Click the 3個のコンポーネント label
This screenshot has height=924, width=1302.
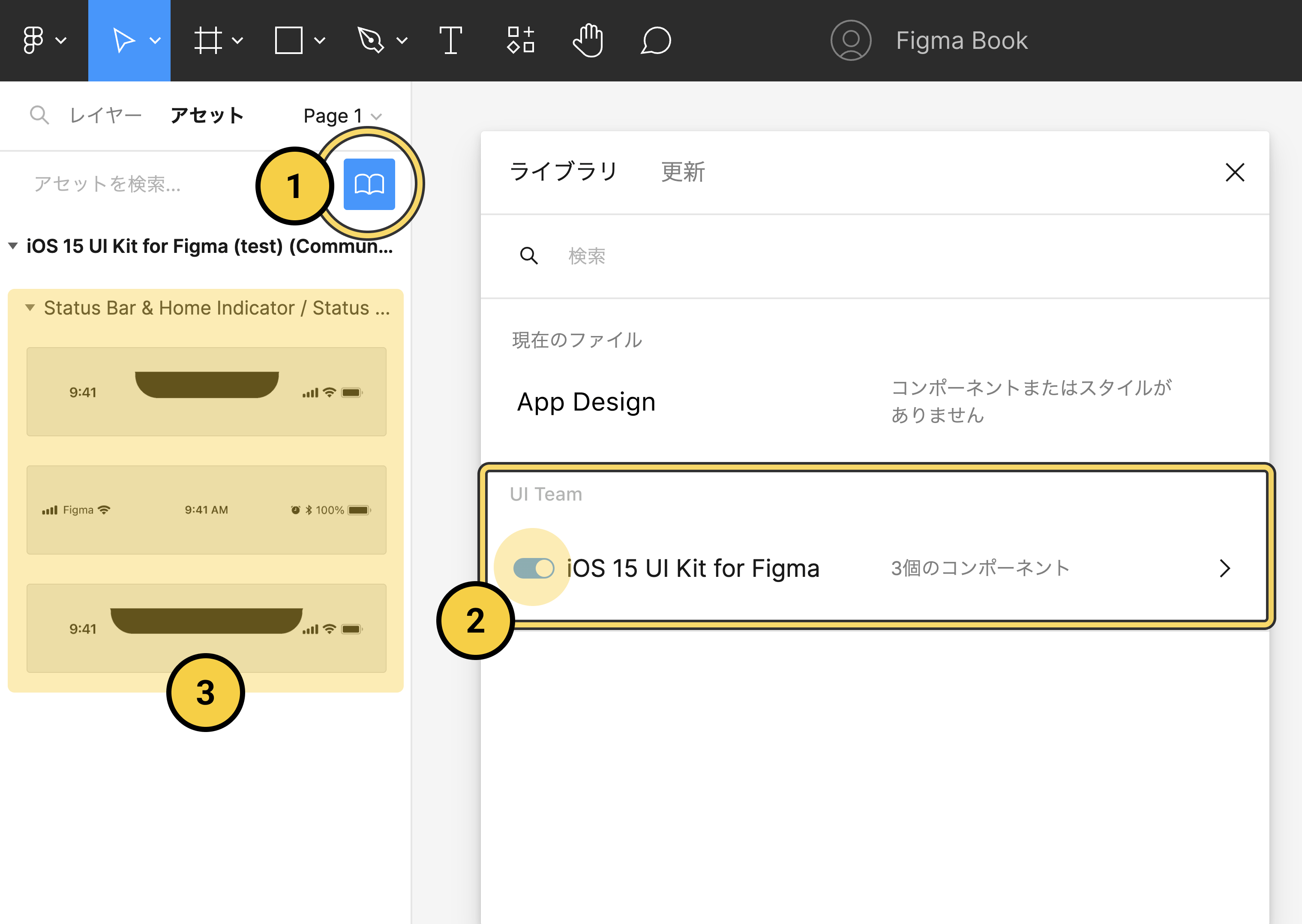(x=981, y=568)
